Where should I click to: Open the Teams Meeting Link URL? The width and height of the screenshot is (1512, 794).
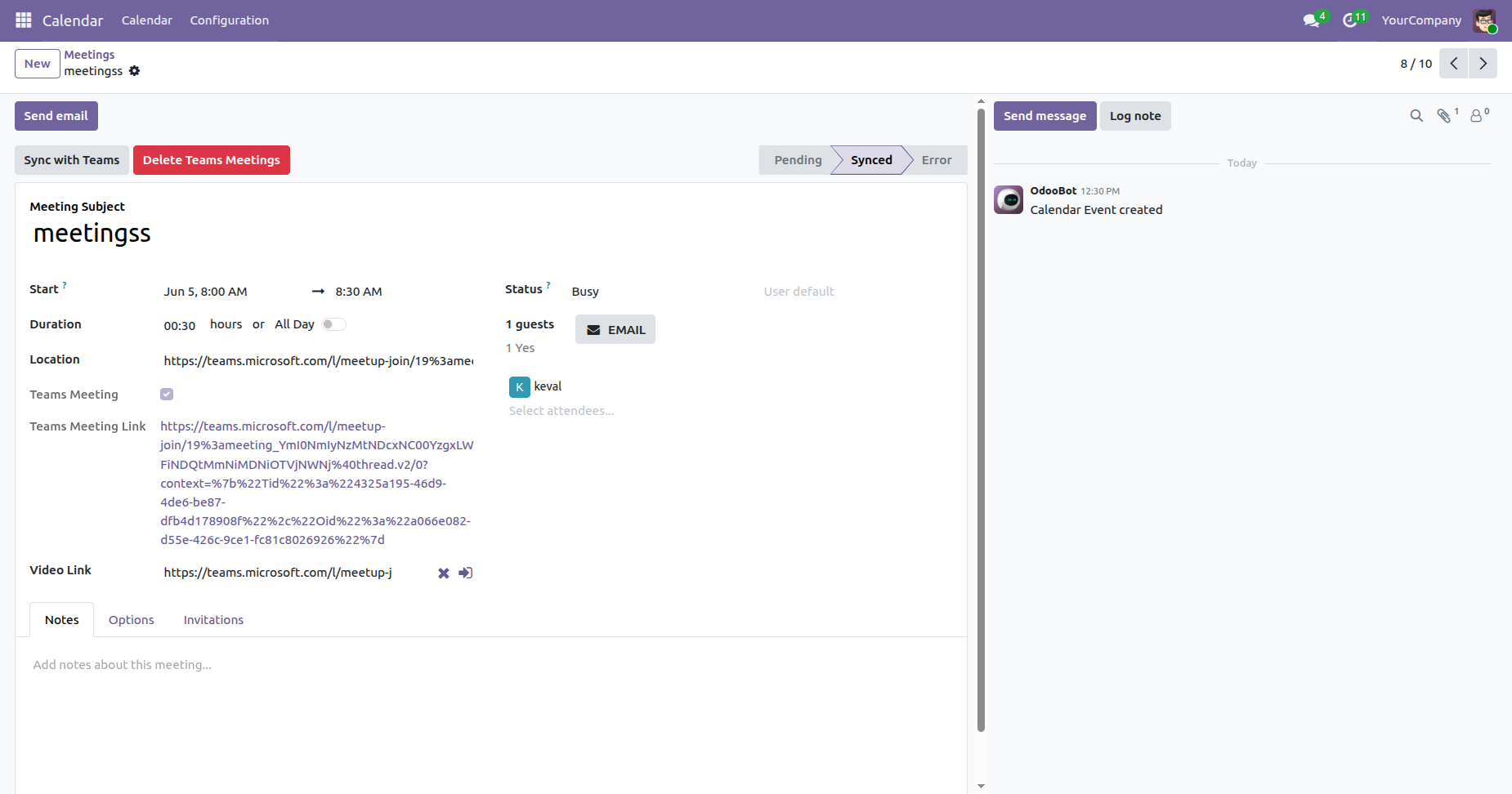pos(317,483)
